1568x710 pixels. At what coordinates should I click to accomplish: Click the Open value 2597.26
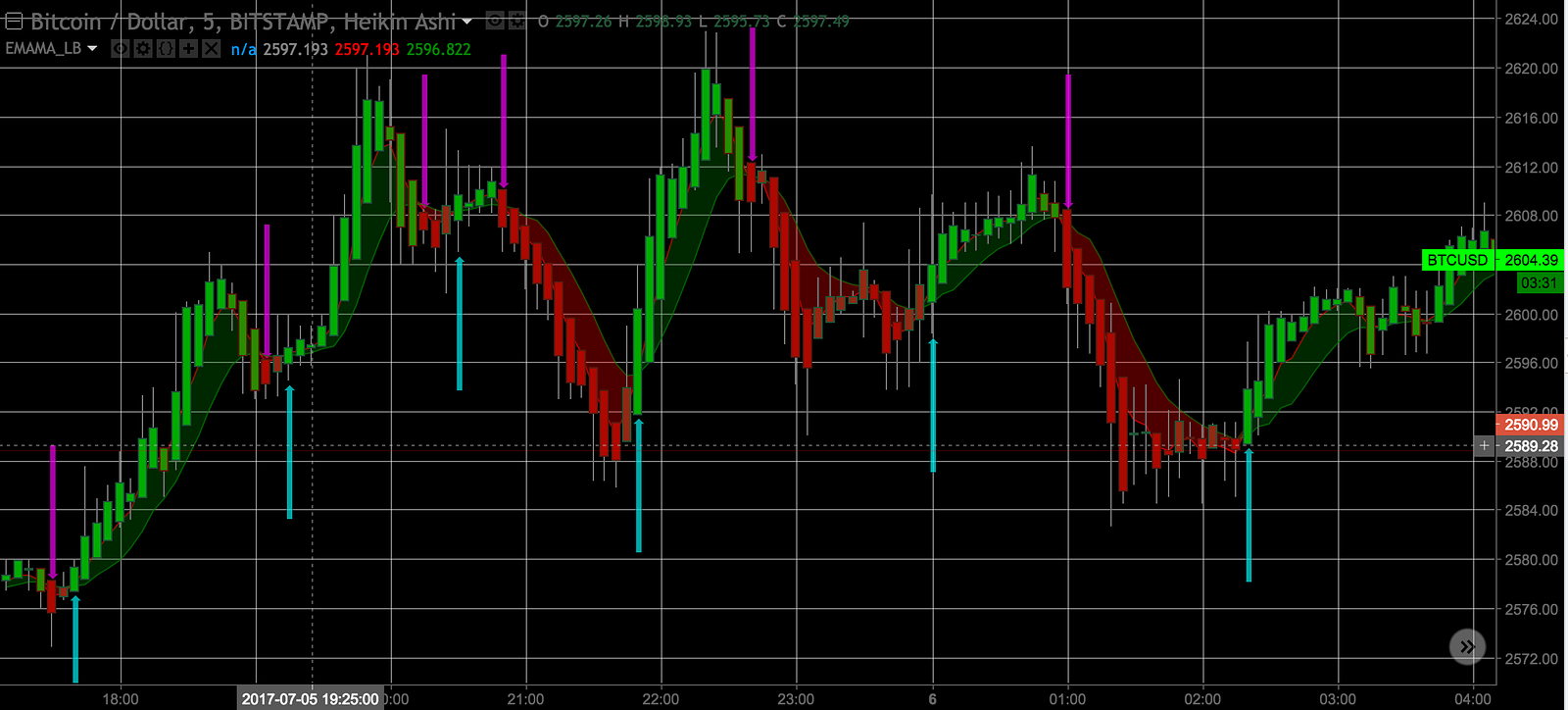583,22
